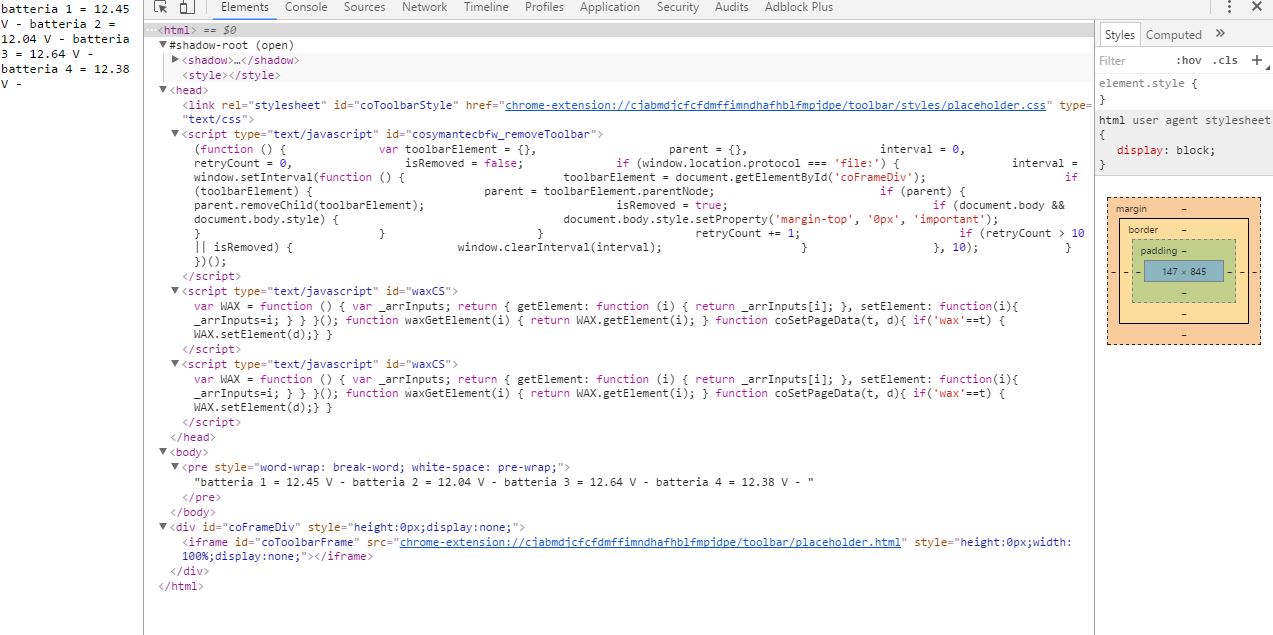The height and width of the screenshot is (635, 1273).
Task: Click the 147 × 845 content box
Action: coord(1184,271)
